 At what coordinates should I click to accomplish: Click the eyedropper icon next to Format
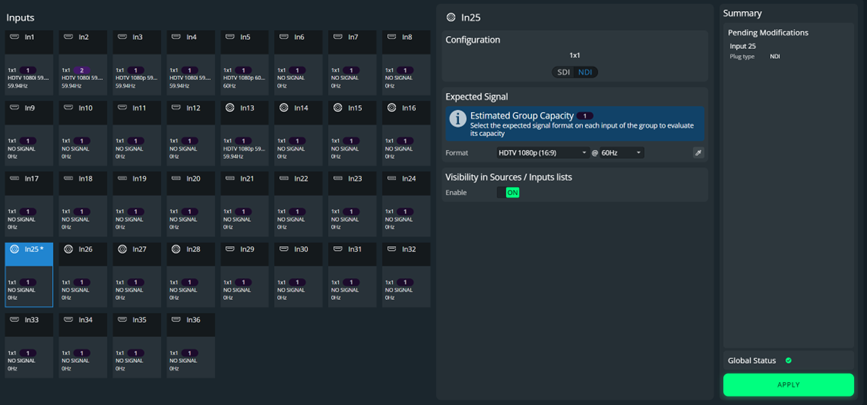698,153
